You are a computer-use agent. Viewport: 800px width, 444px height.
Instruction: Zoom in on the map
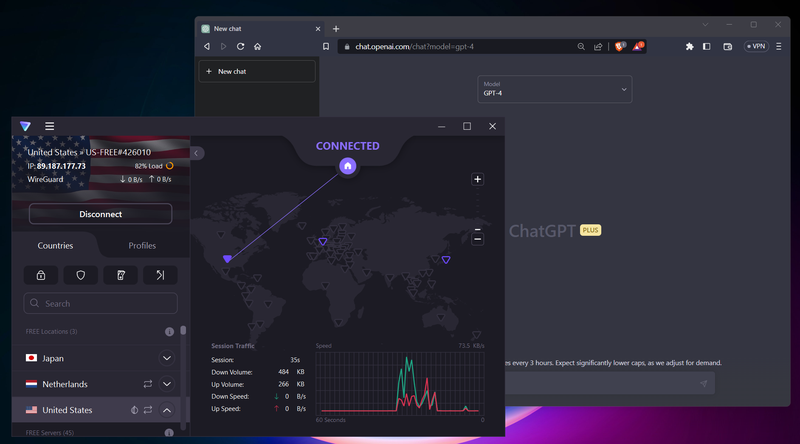[478, 179]
